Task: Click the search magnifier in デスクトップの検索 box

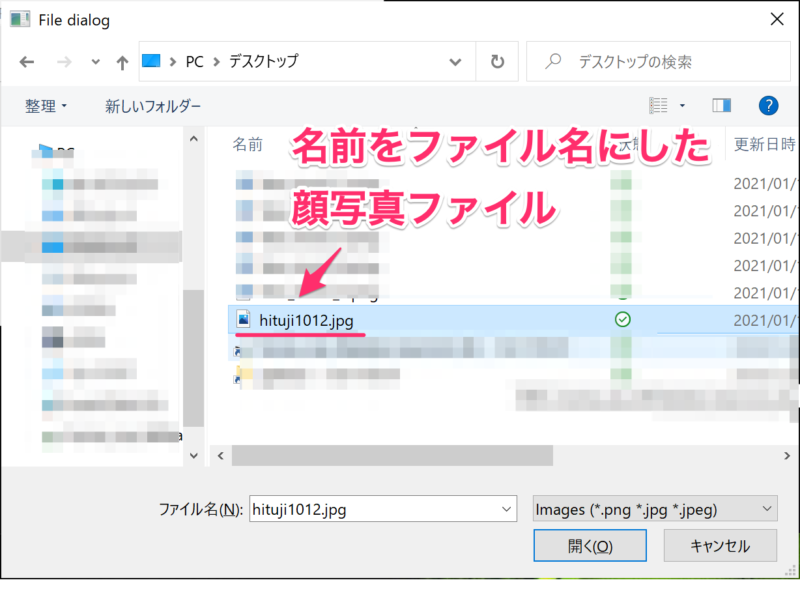Action: (x=552, y=61)
